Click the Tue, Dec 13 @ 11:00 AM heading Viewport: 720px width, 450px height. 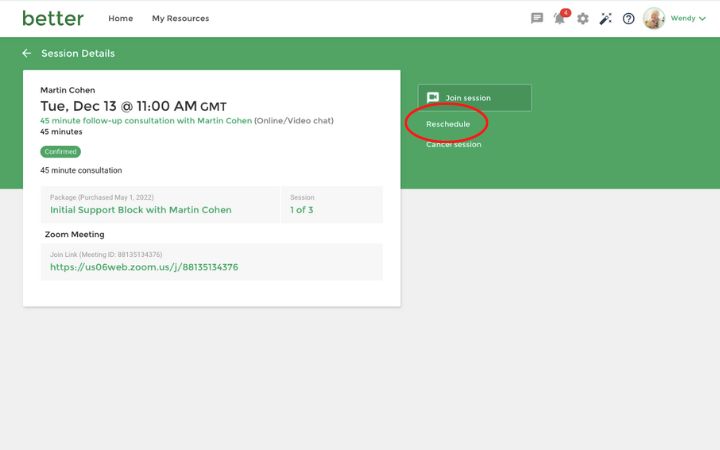[x=133, y=106]
